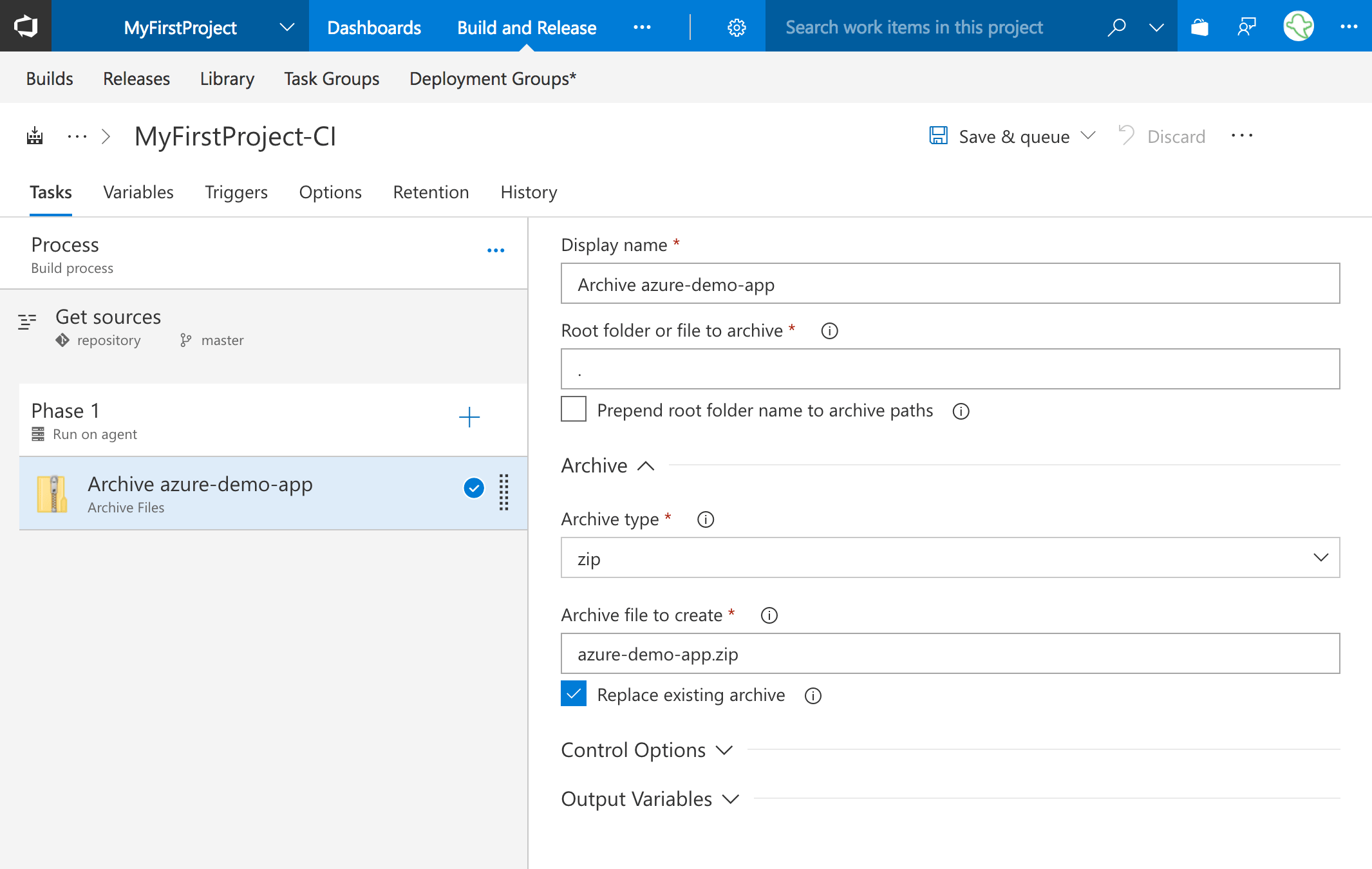The width and height of the screenshot is (1372, 869).
Task: Click the Archive Files zip folder icon
Action: tap(52, 494)
